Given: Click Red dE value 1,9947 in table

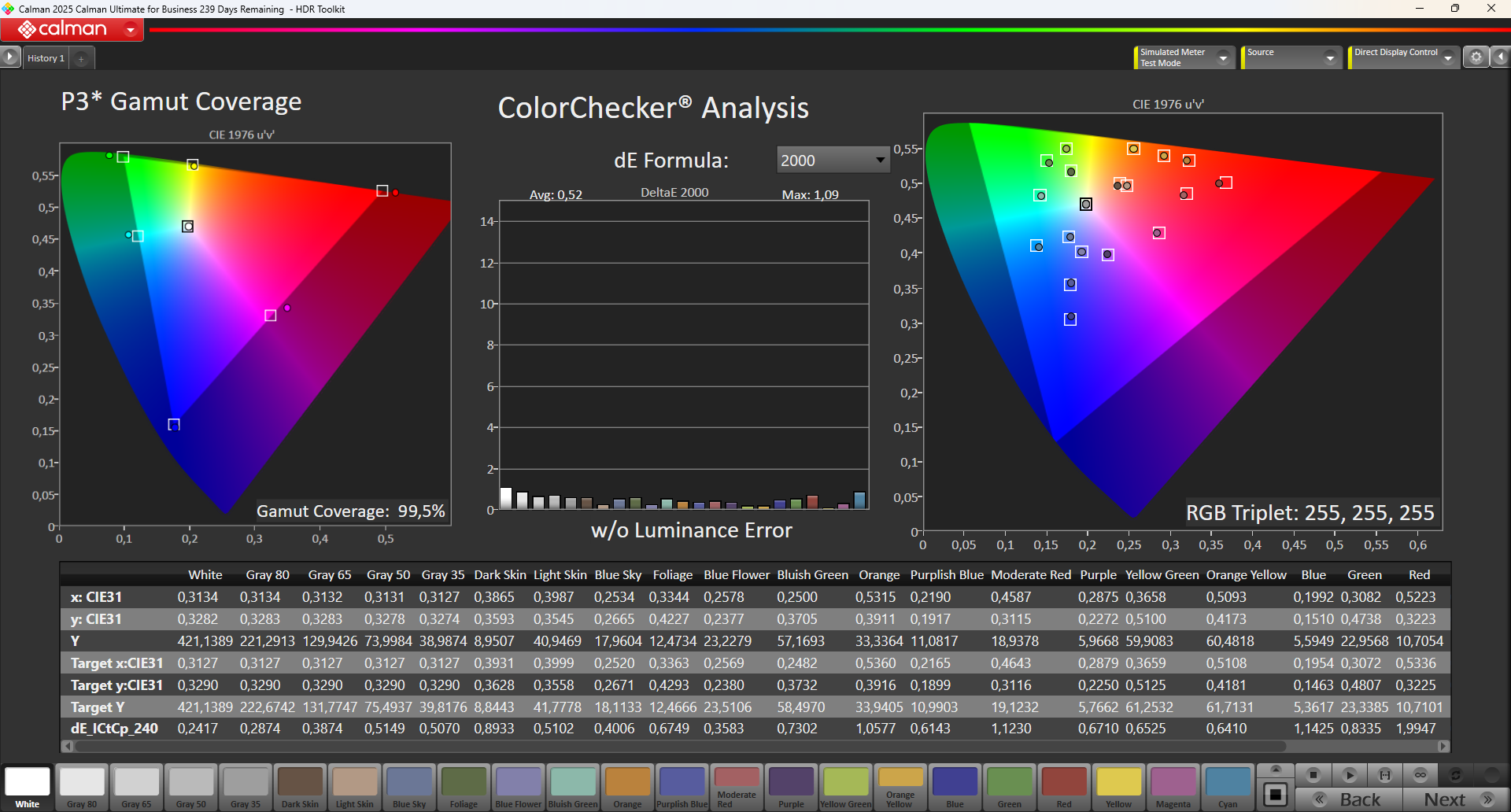Looking at the screenshot, I should pos(1416,729).
